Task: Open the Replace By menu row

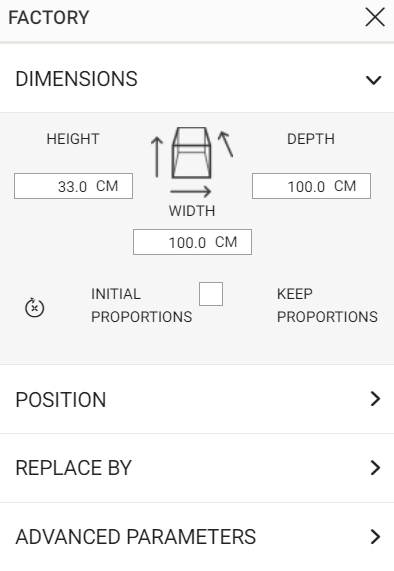Action: pyautogui.click(x=197, y=468)
